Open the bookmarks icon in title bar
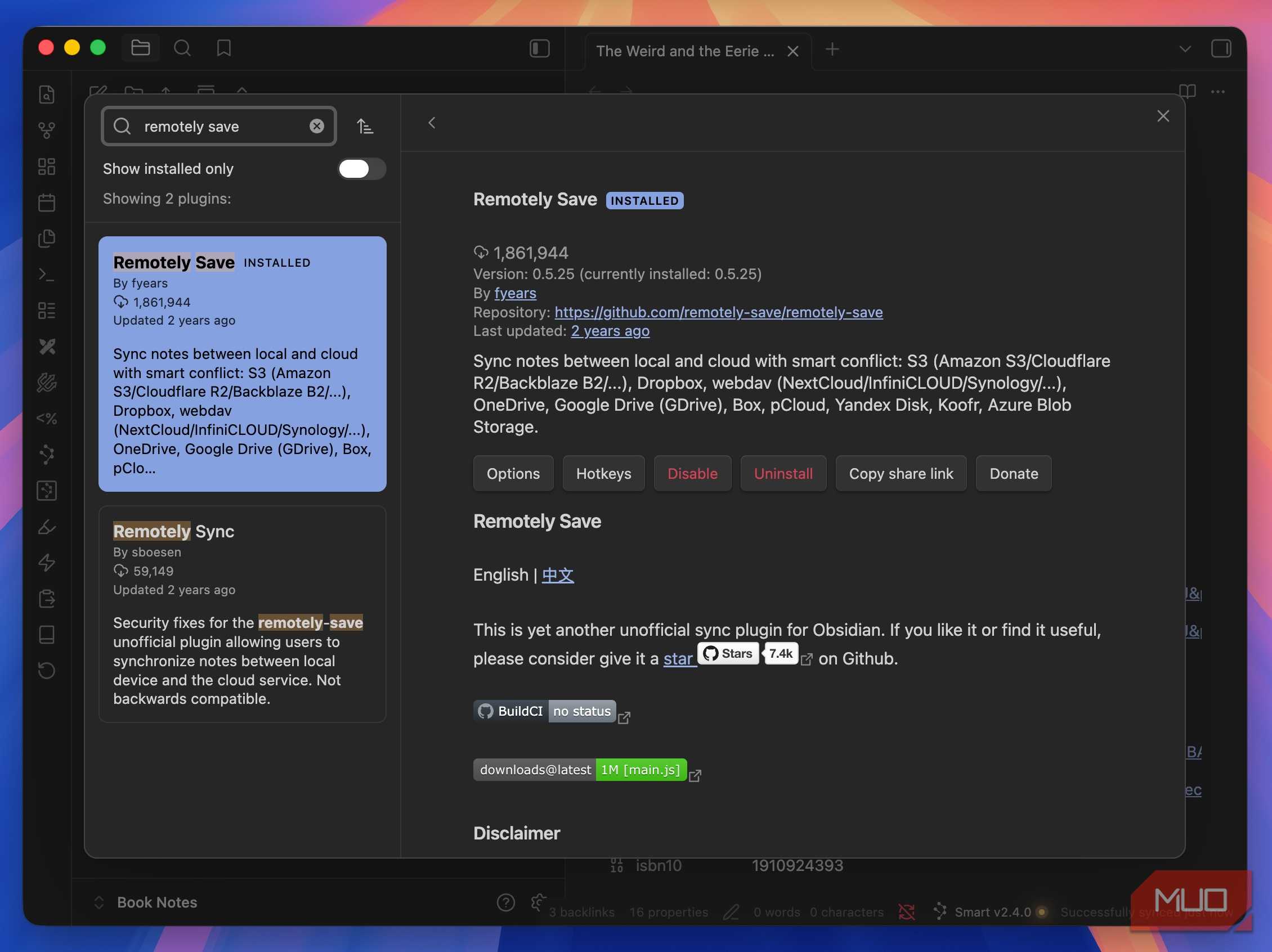This screenshot has height=952, width=1272. pyautogui.click(x=223, y=48)
